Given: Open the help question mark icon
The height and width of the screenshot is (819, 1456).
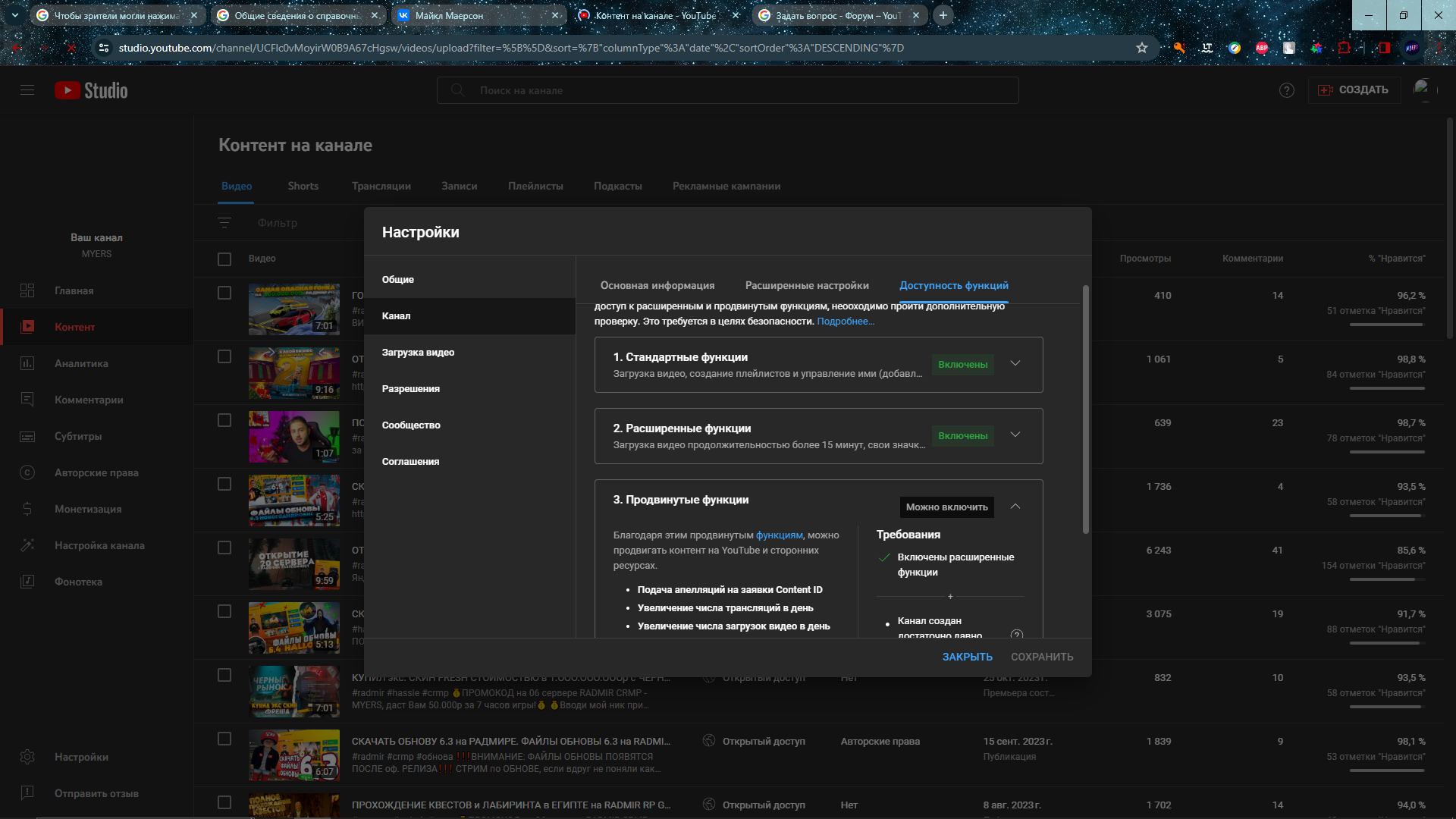Looking at the screenshot, I should pyautogui.click(x=1286, y=90).
